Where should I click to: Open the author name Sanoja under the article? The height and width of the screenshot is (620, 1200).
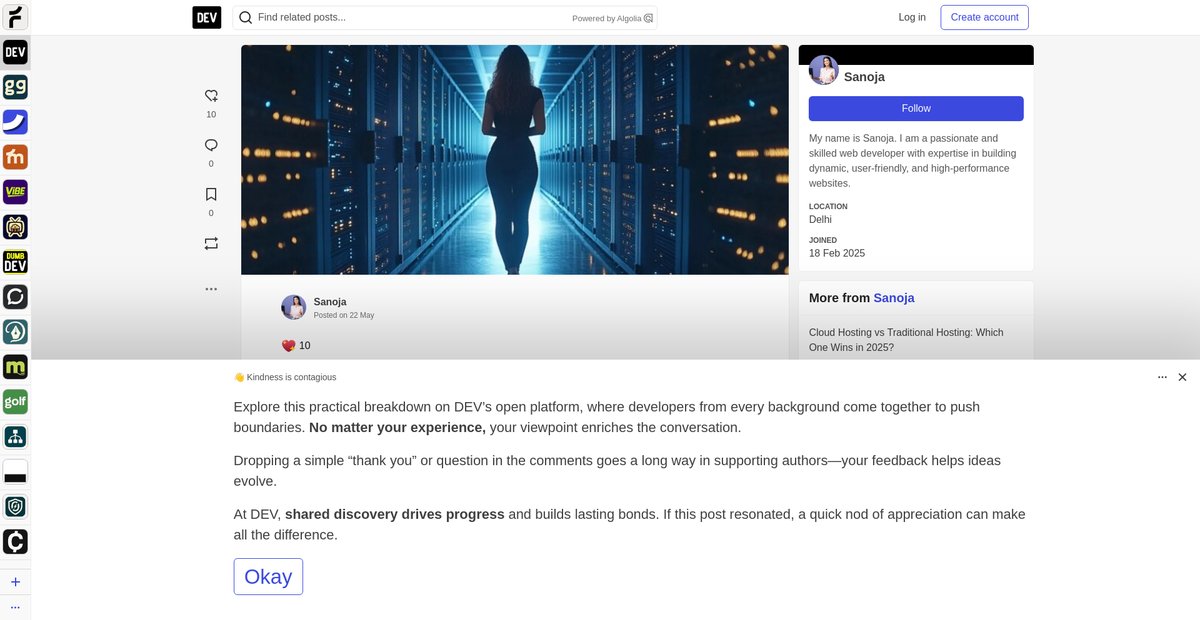tap(330, 301)
